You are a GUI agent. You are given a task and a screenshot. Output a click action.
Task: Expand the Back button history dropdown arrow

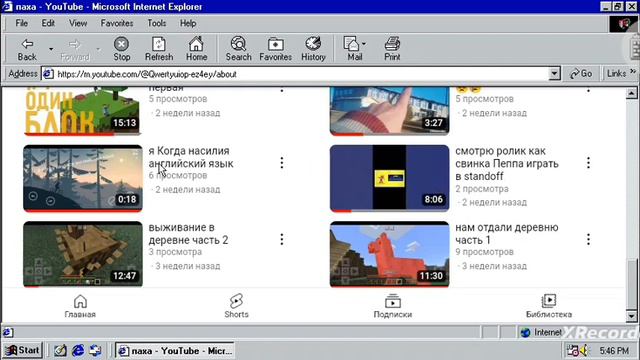51,49
